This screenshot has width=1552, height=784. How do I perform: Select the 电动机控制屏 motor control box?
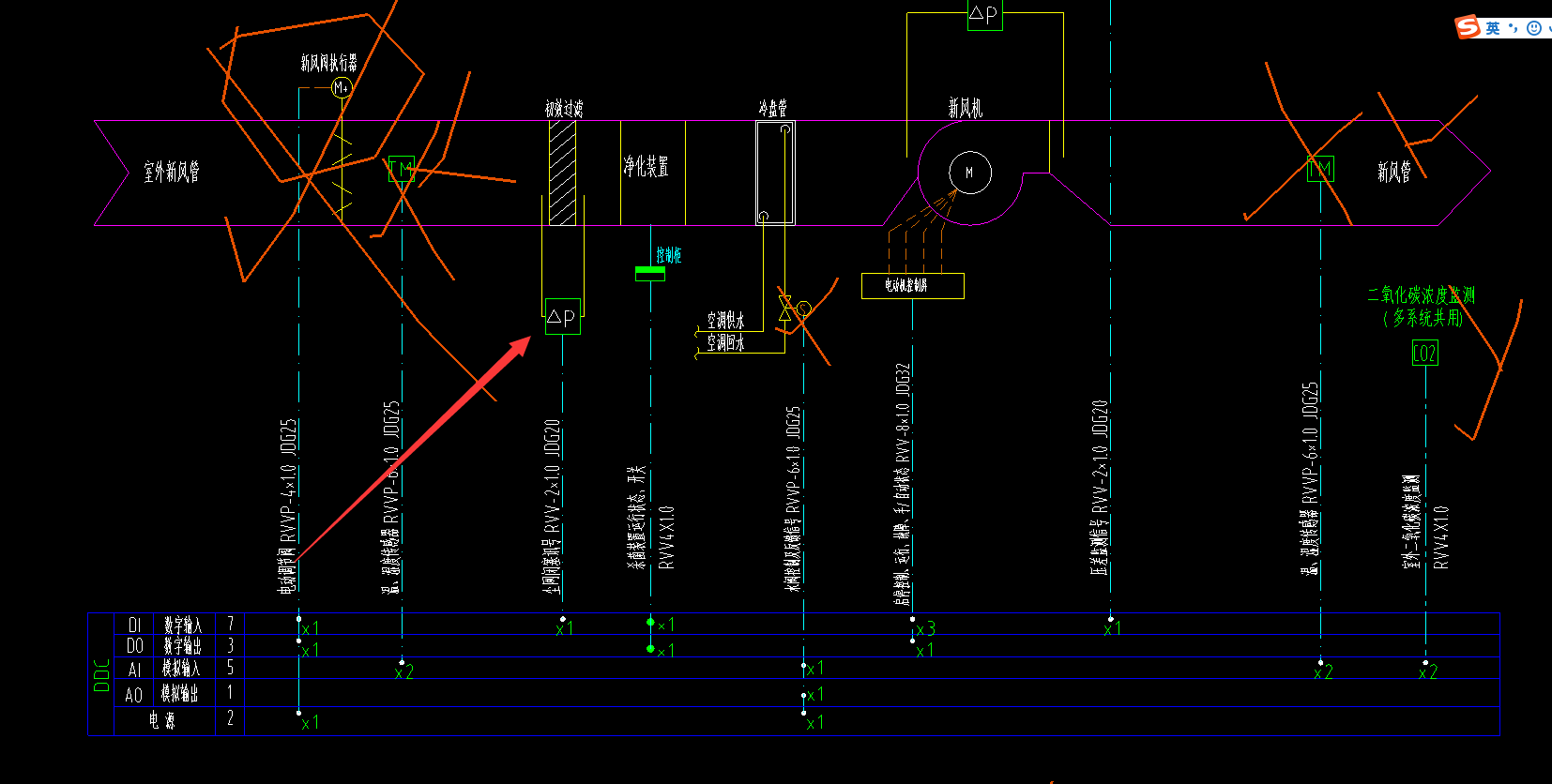913,285
